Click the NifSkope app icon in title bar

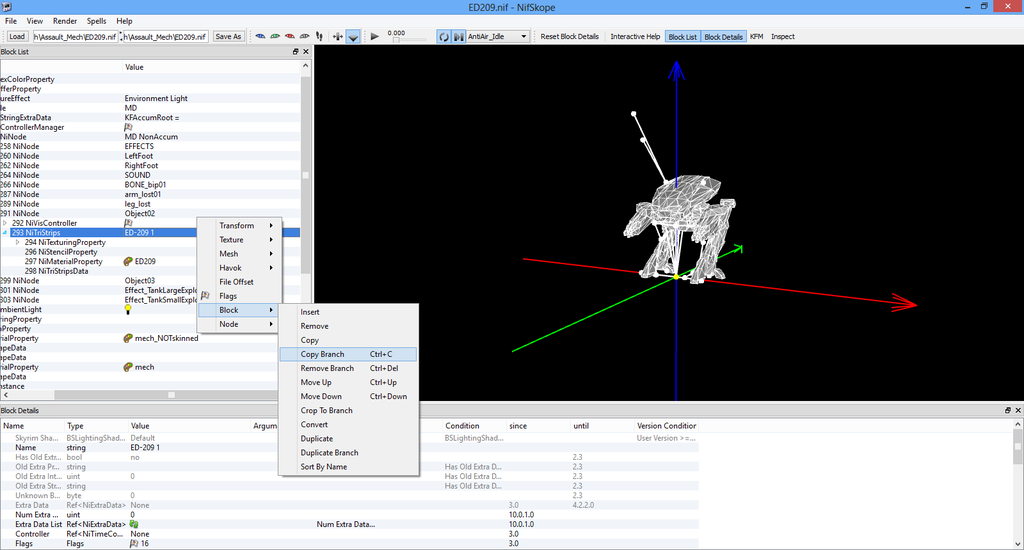(6, 7)
